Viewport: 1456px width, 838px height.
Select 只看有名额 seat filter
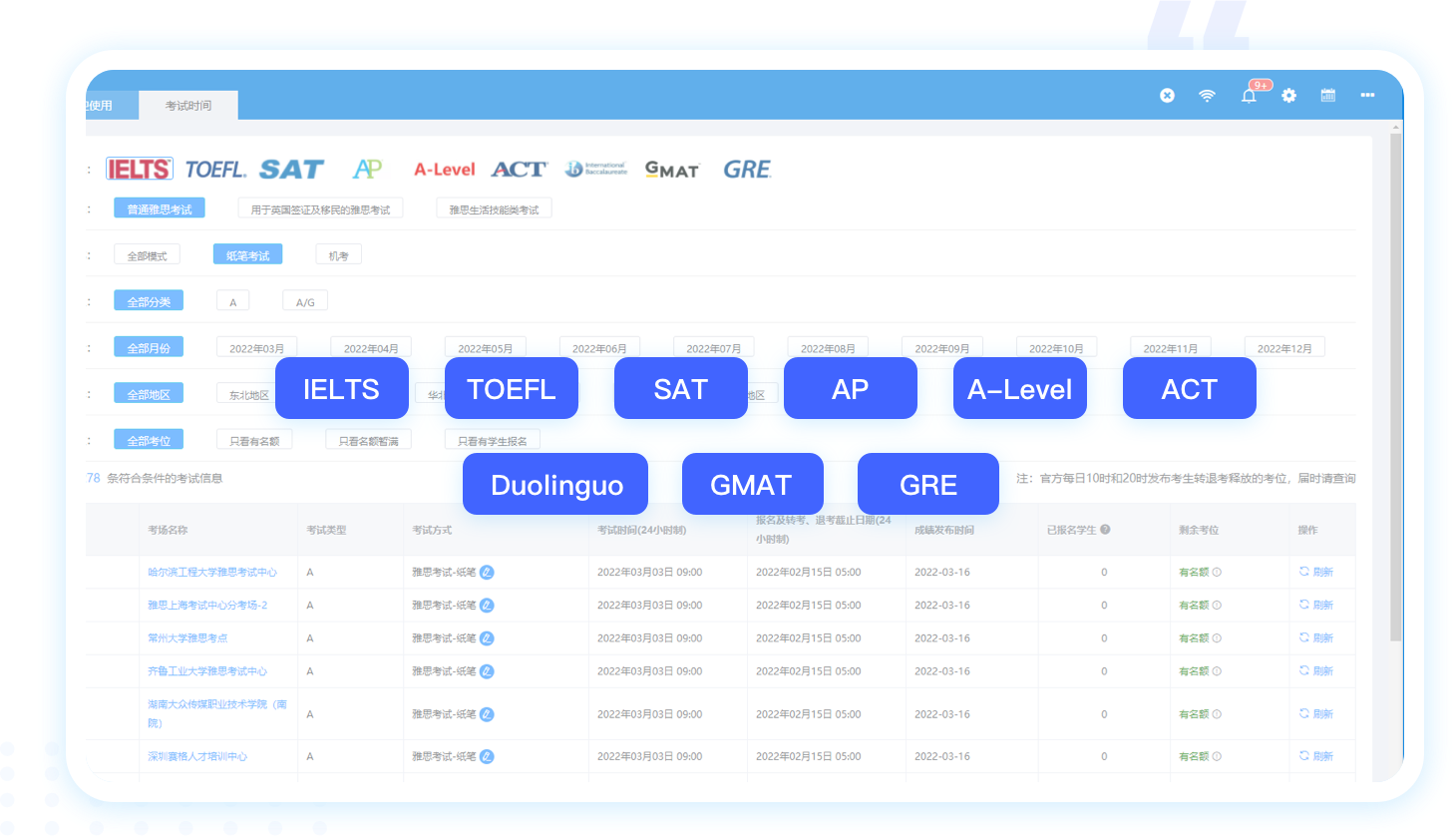254,440
